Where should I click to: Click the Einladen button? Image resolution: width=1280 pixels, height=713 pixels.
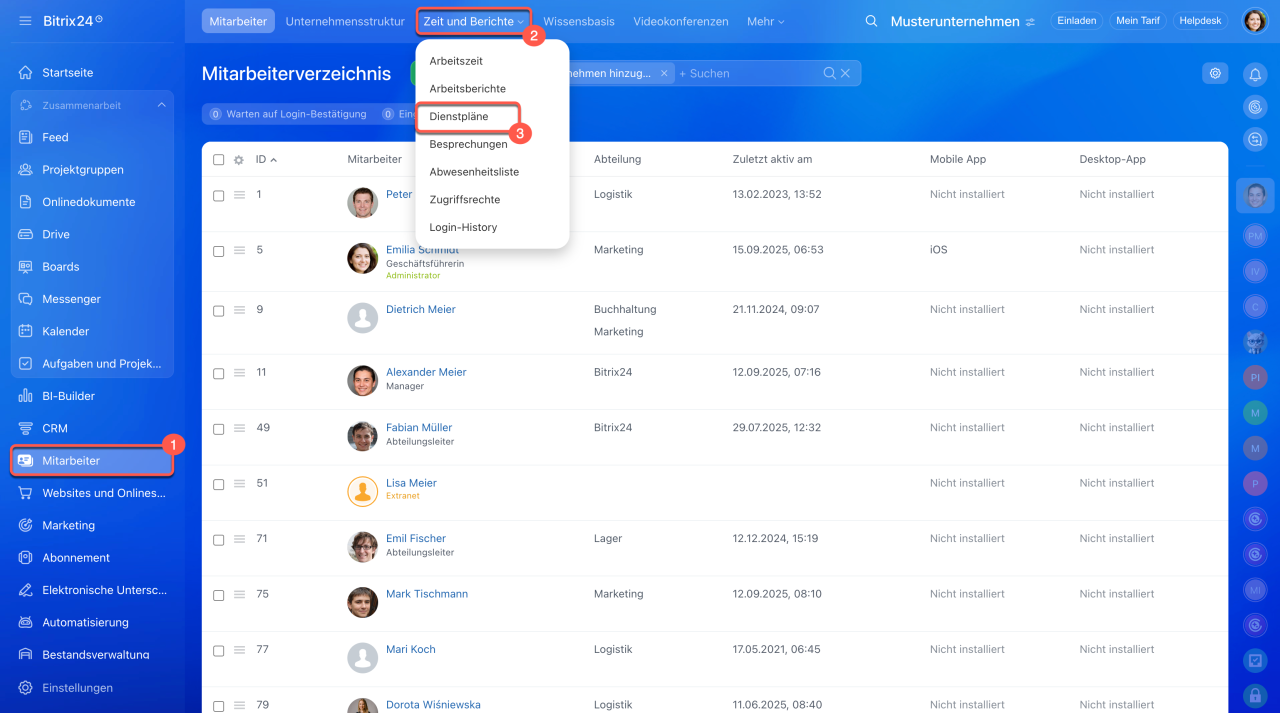point(1076,21)
